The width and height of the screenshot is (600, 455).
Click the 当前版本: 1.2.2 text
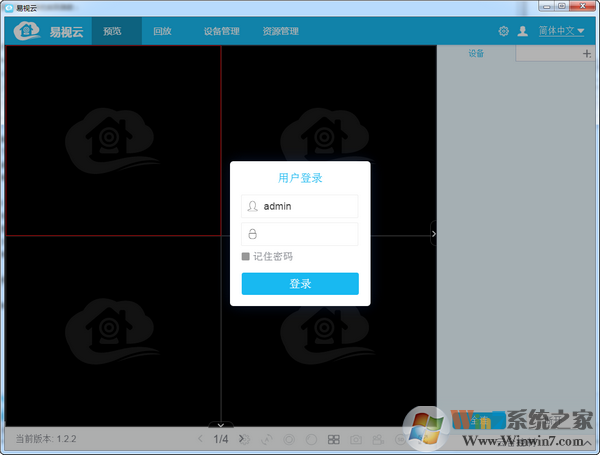point(46,439)
